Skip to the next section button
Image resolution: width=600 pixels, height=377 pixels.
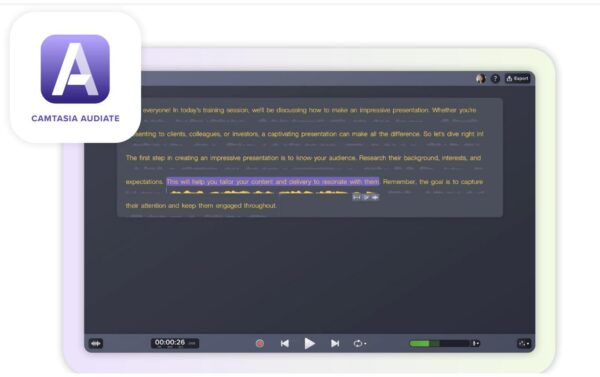tap(335, 343)
